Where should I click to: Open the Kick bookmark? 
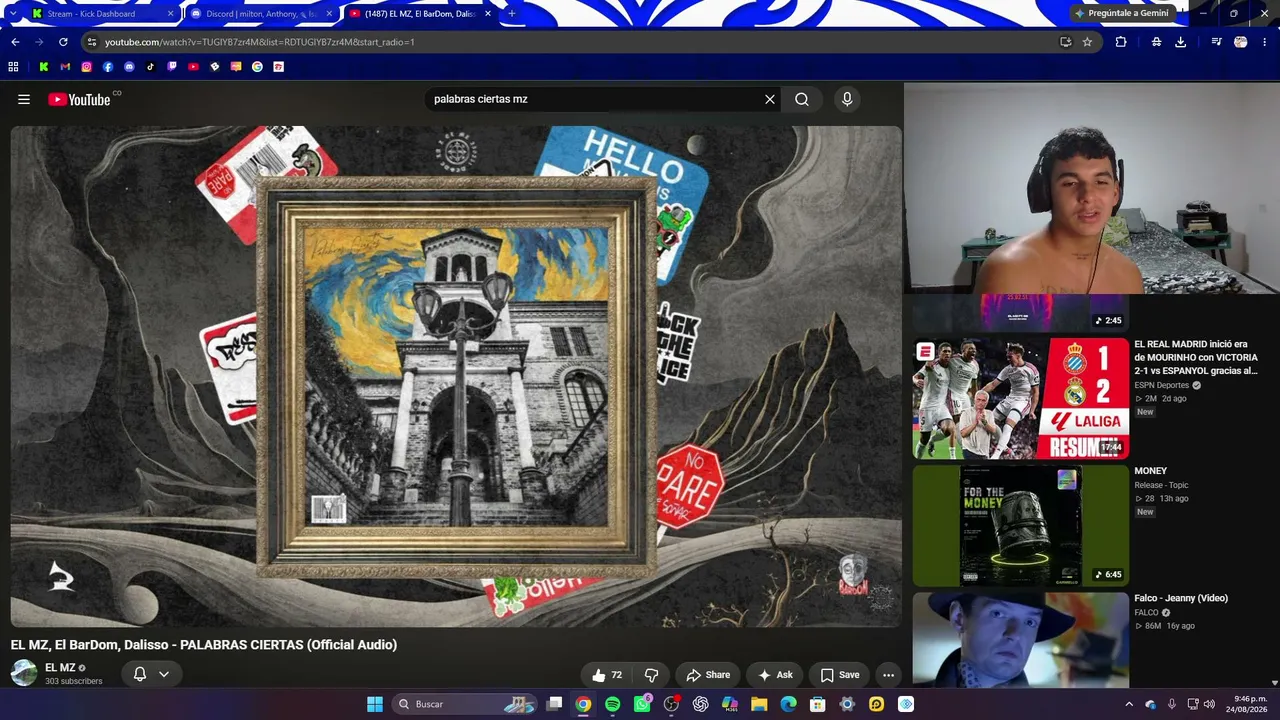point(44,67)
